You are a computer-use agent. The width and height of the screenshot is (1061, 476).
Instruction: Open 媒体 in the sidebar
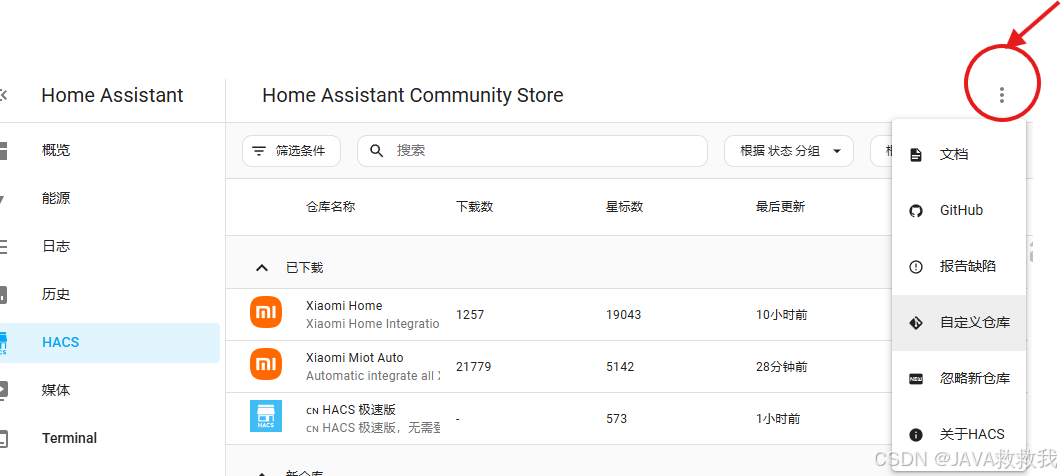pyautogui.click(x=110, y=390)
